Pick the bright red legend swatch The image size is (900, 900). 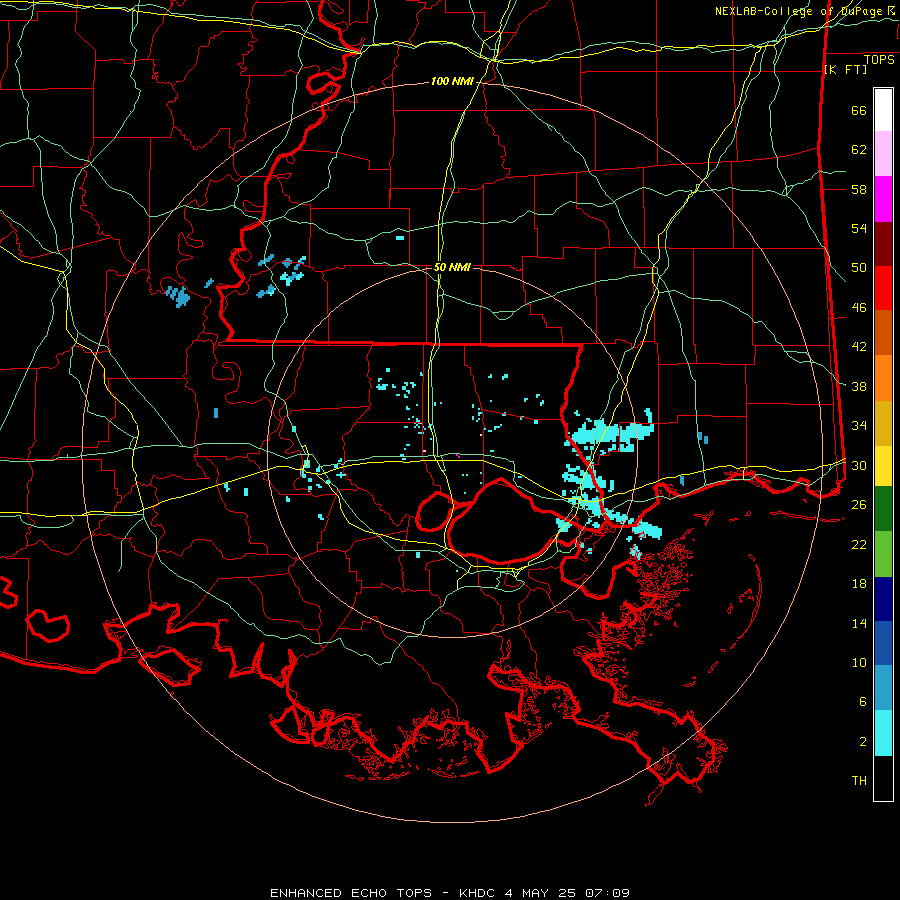click(883, 288)
